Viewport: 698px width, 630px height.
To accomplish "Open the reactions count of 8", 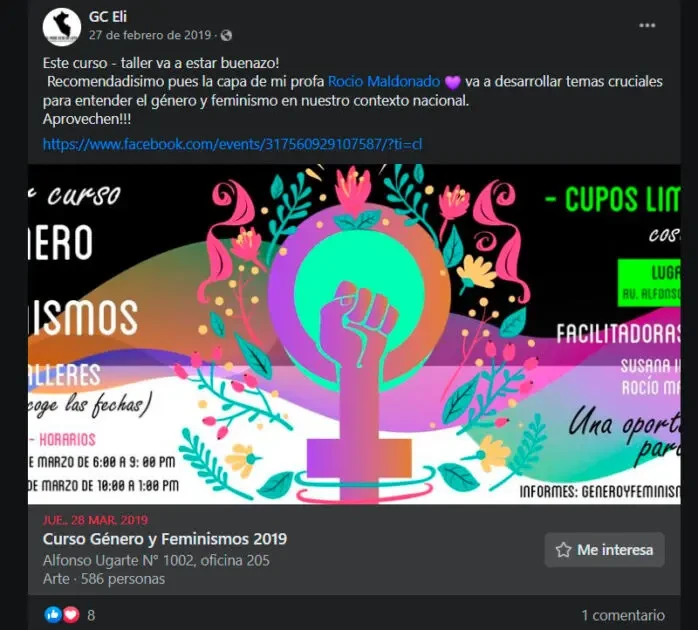I will [x=91, y=615].
